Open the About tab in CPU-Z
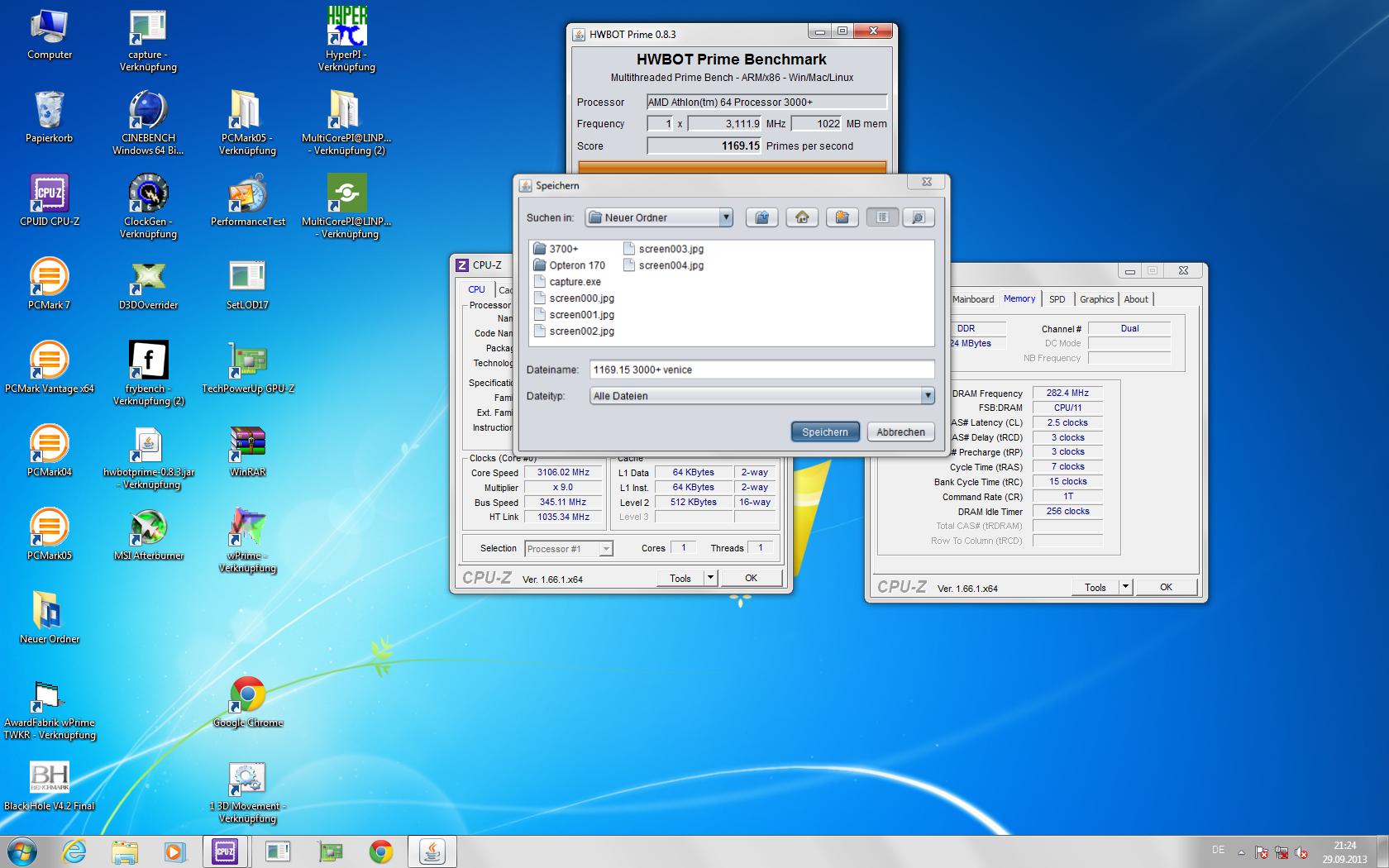The height and width of the screenshot is (868, 1389). 1135,299
